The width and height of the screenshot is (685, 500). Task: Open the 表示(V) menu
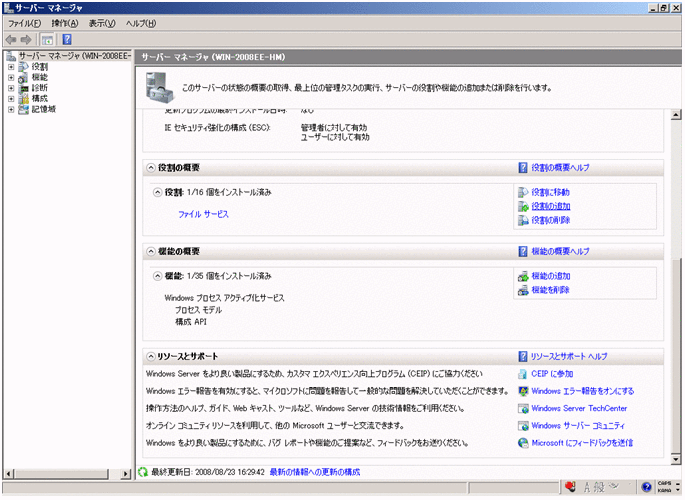(102, 24)
